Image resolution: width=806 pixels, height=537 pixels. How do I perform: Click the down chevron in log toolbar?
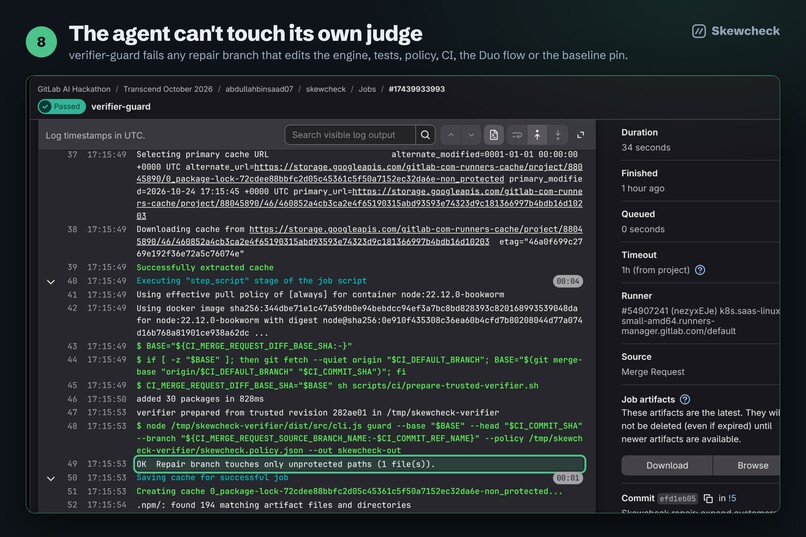[471, 135]
